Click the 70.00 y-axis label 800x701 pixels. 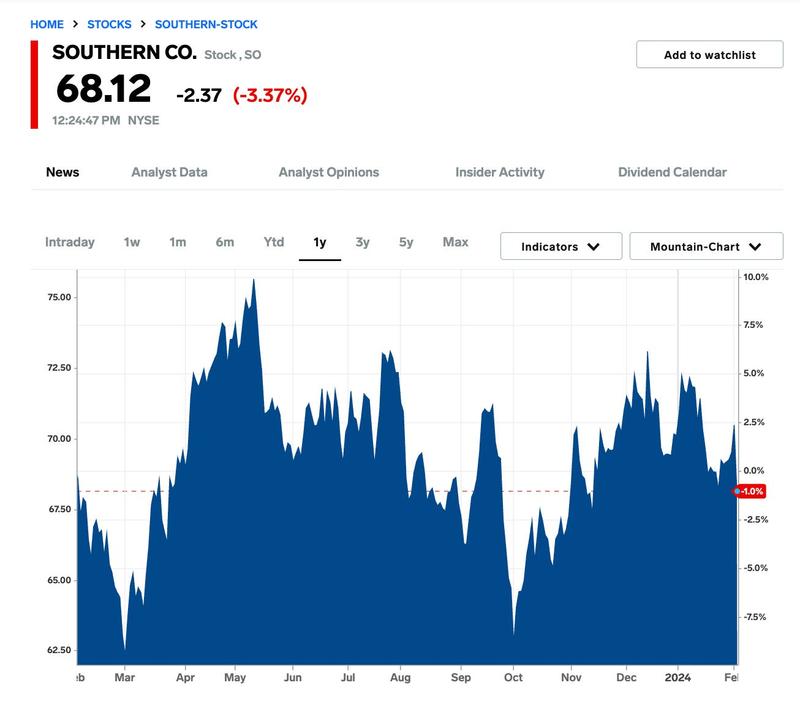59,439
